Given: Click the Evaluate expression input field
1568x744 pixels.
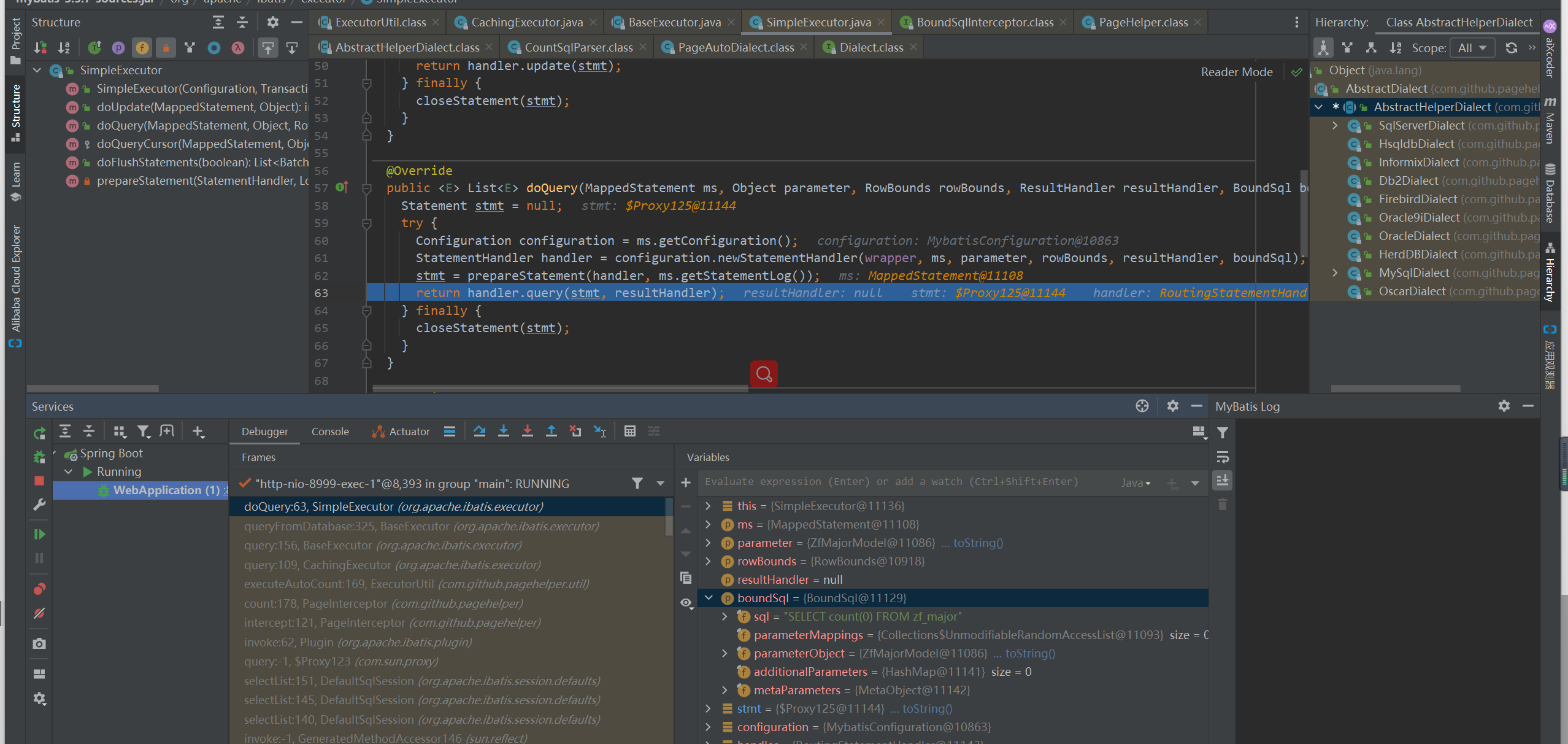Looking at the screenshot, I should tap(890, 482).
